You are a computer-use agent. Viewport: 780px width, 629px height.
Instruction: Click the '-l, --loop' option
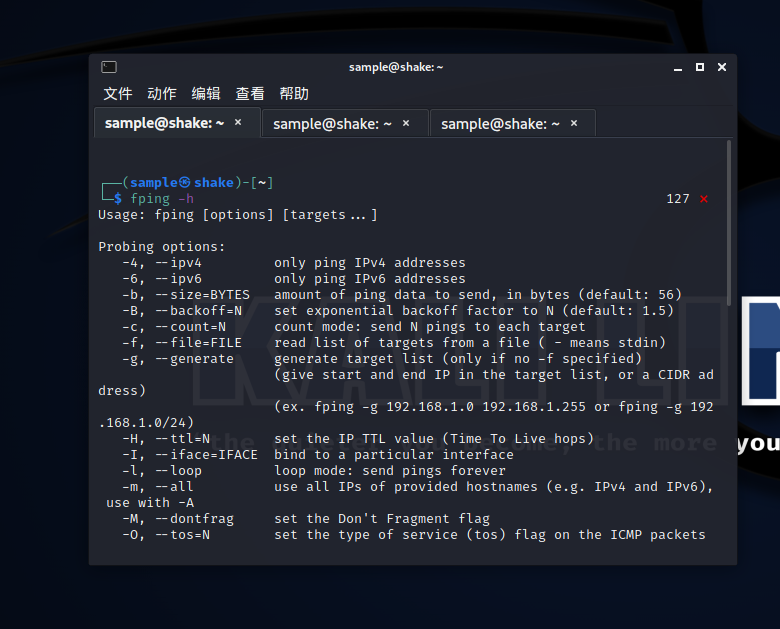click(162, 471)
